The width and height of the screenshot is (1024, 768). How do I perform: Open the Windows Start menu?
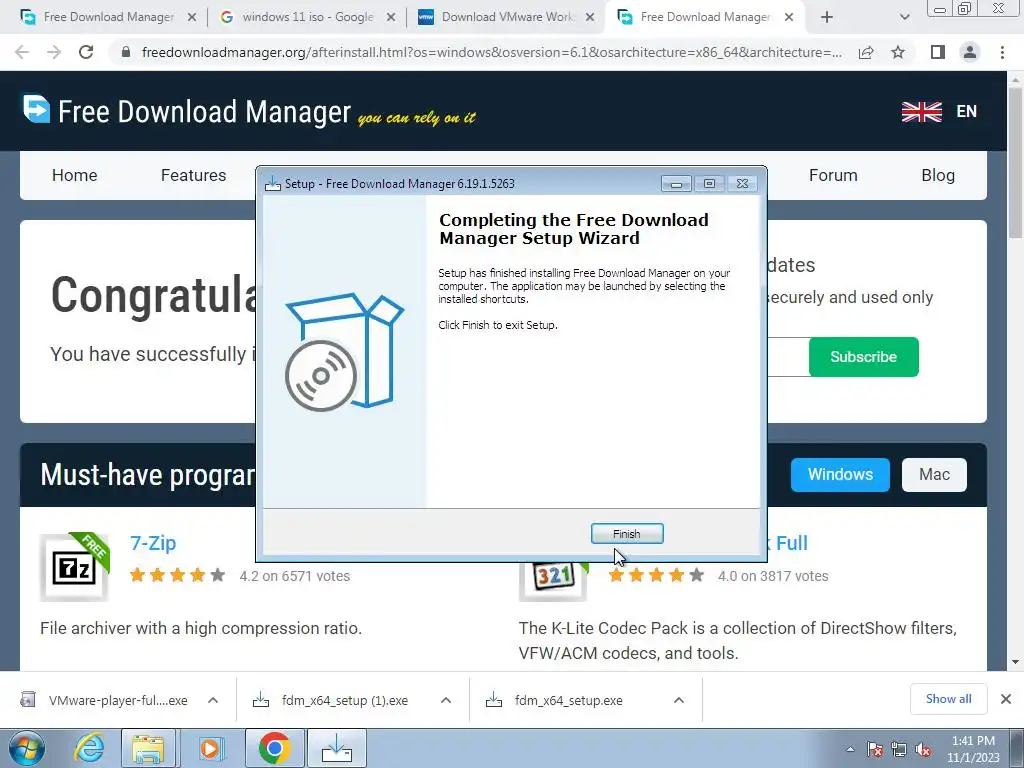[27, 748]
